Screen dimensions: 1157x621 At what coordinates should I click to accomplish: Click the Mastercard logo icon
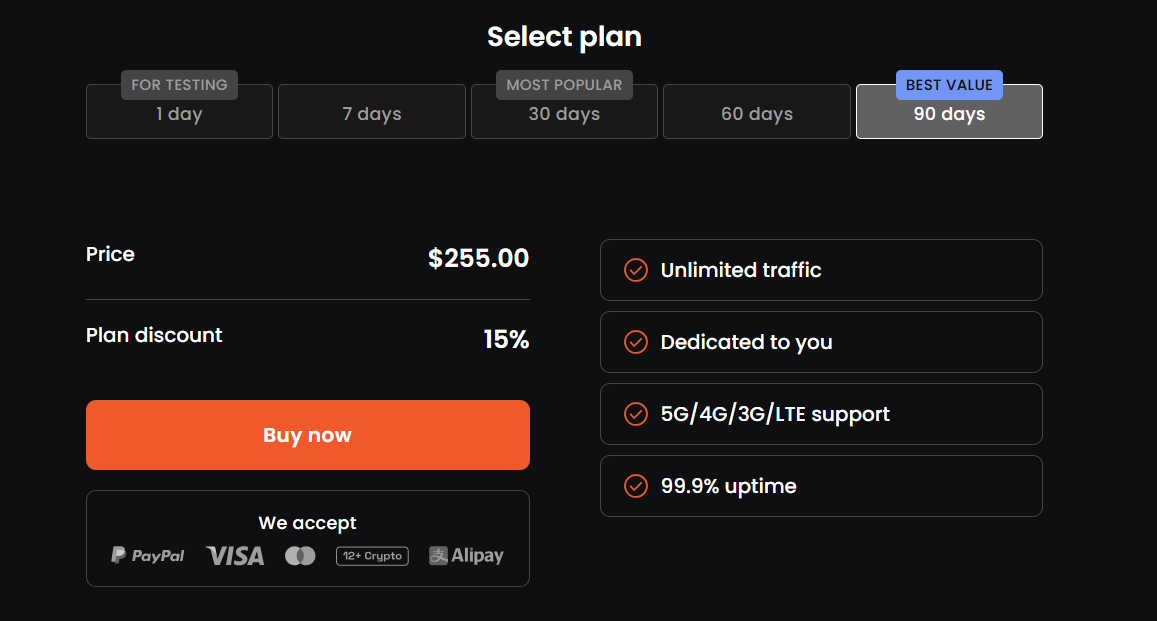300,555
